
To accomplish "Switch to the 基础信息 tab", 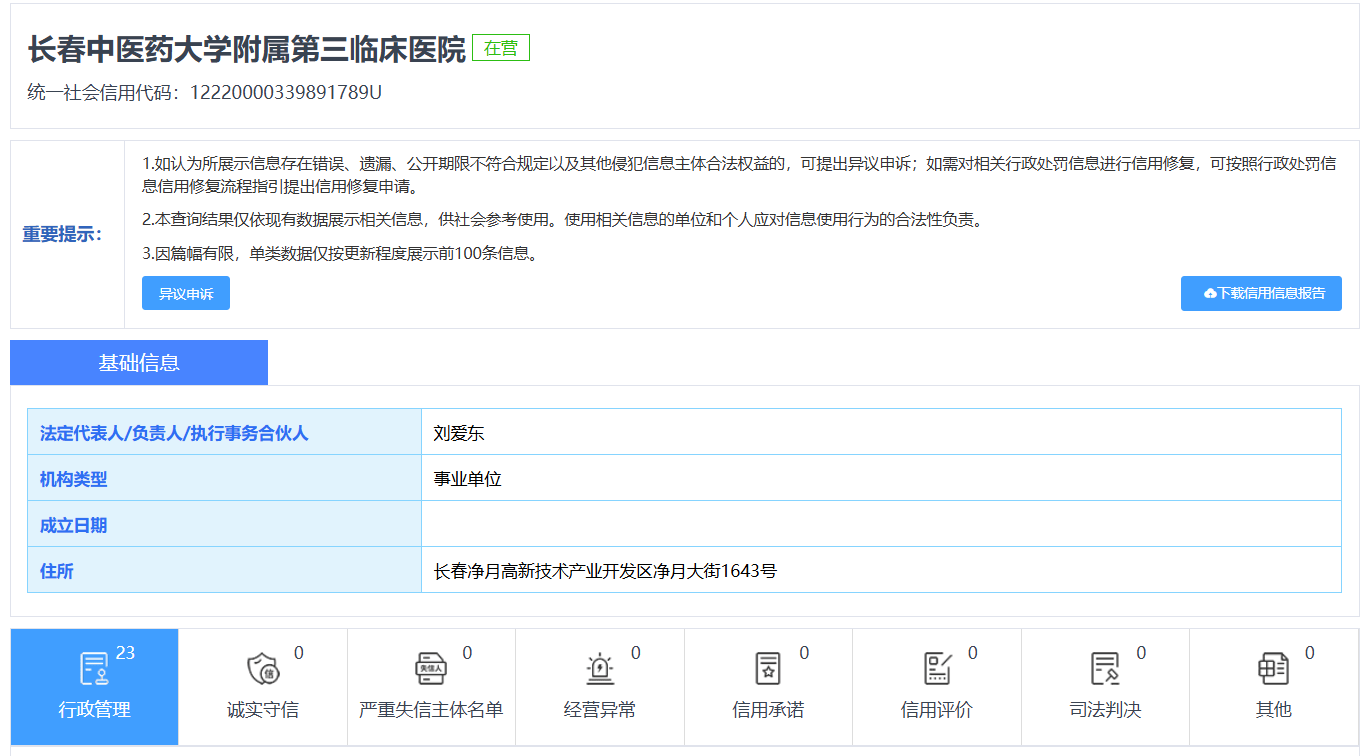I will (139, 363).
